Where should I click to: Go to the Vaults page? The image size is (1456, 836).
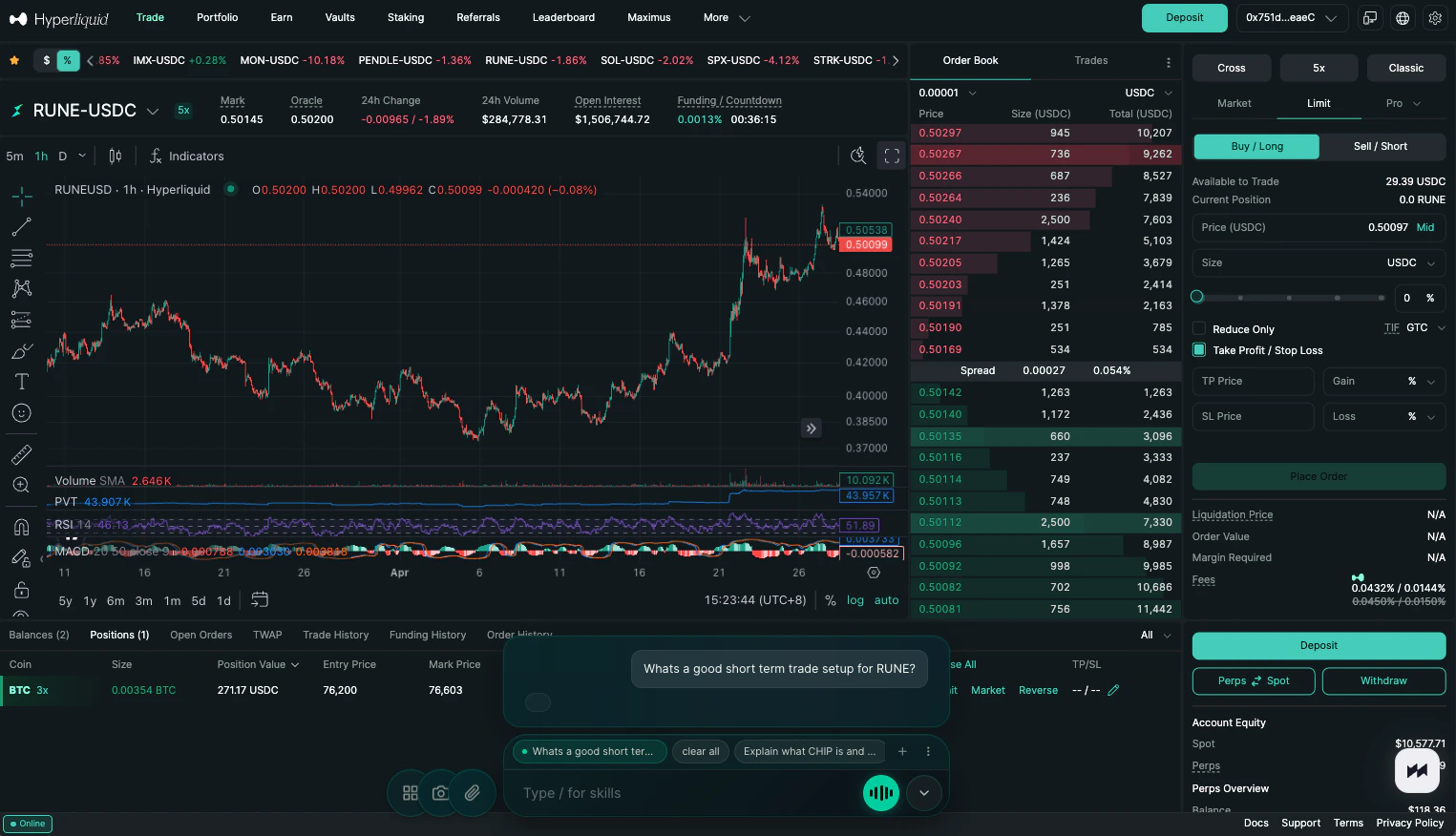coord(340,17)
